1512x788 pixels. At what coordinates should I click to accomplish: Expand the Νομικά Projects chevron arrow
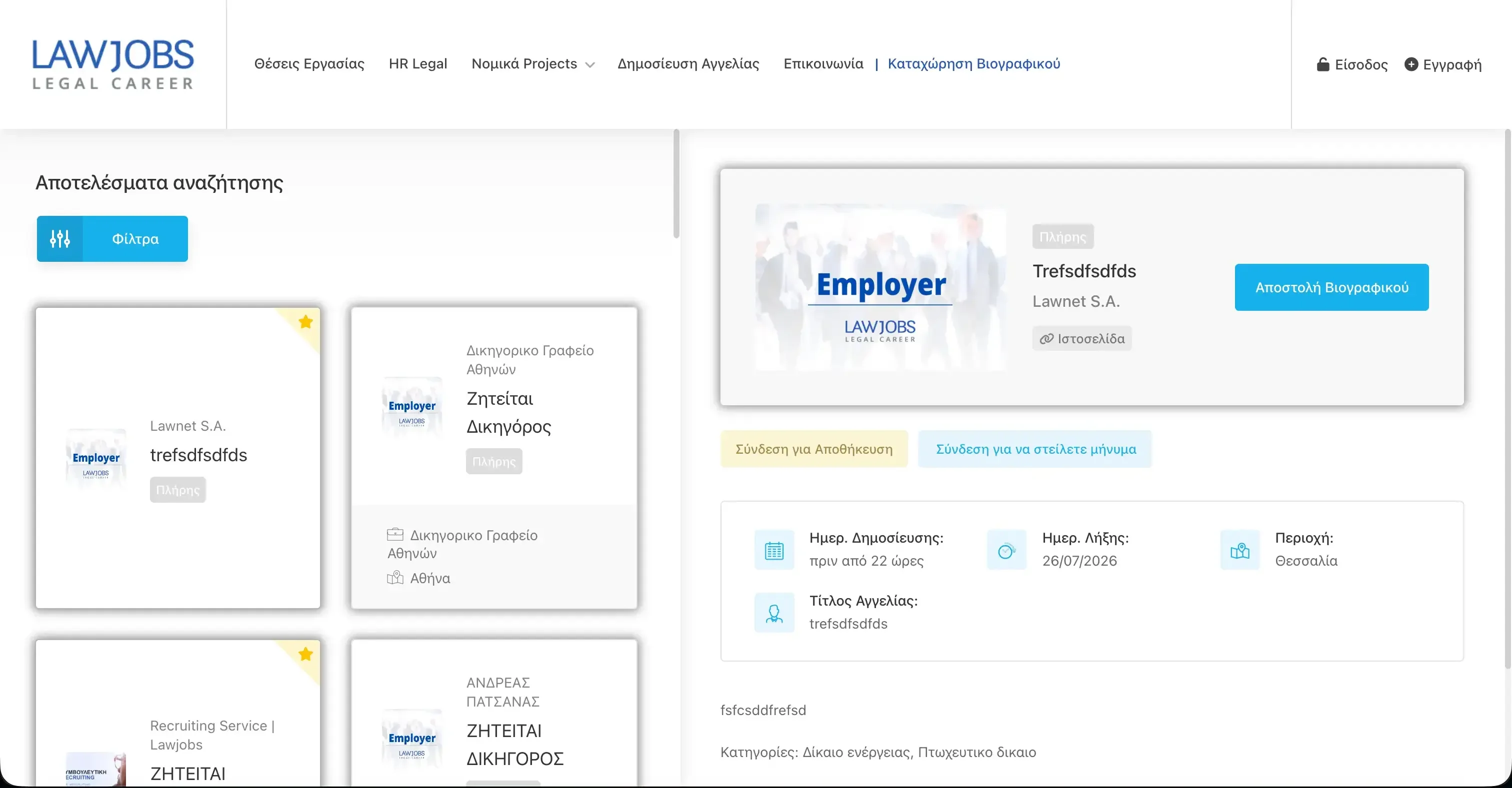click(590, 65)
